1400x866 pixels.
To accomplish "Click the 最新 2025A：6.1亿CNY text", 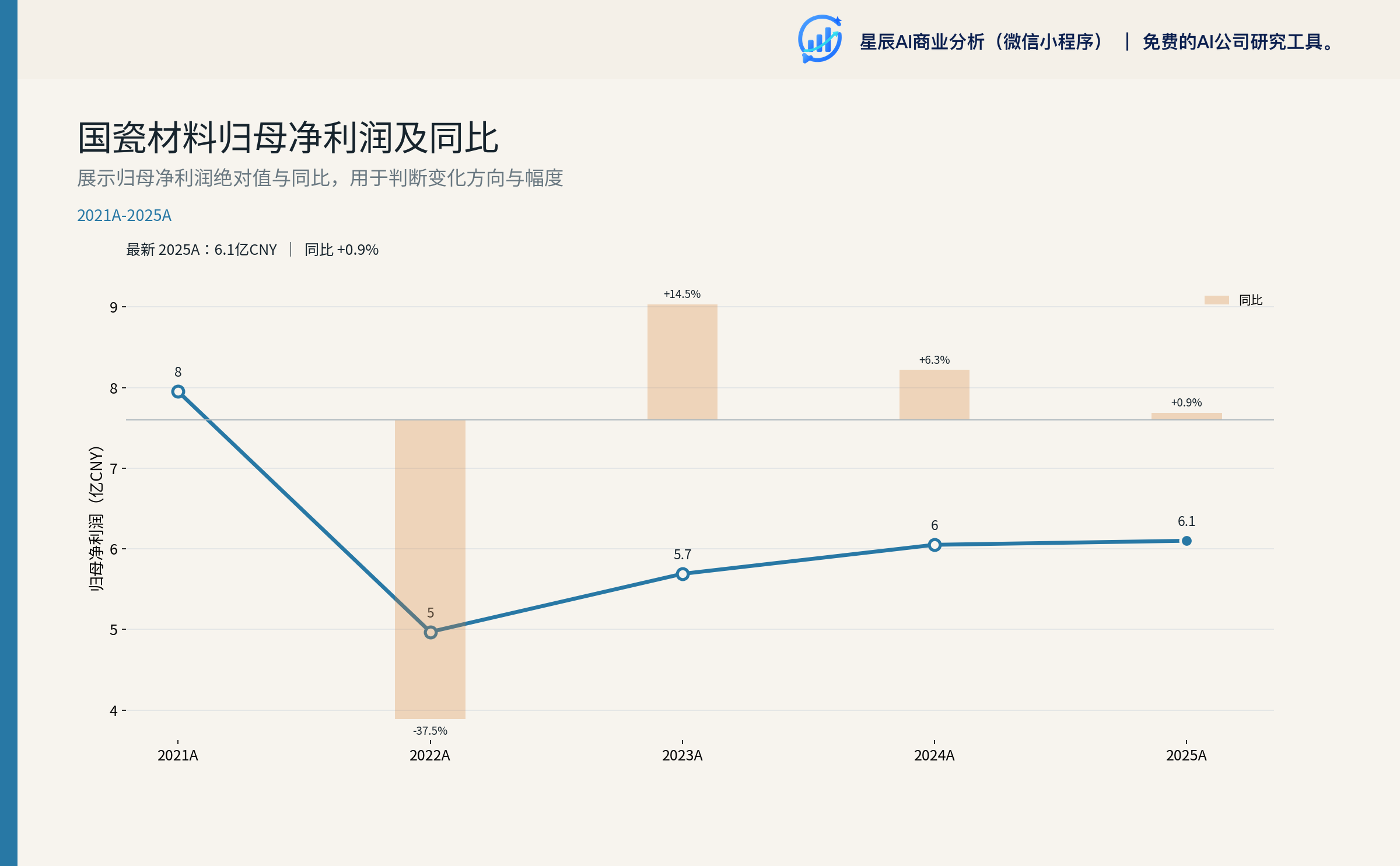I will coord(201,250).
